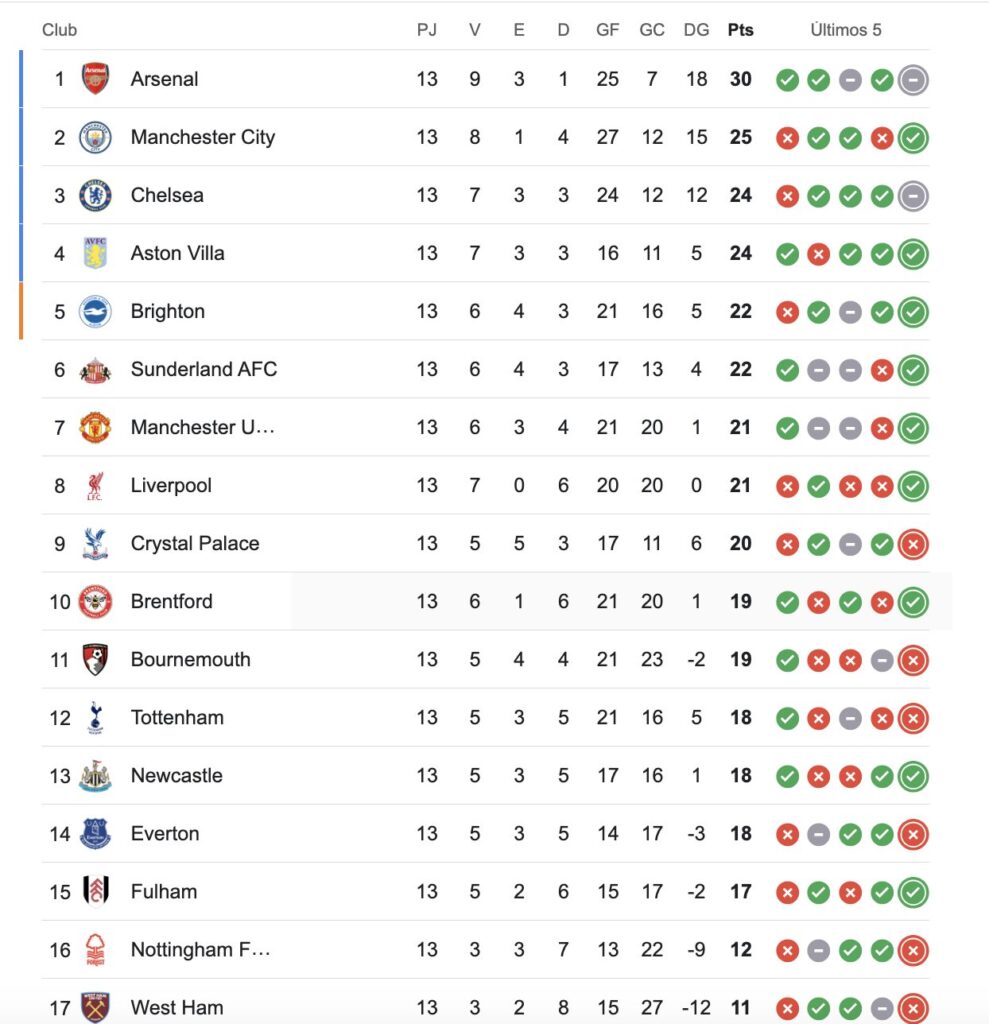Click the Everton crest icon

point(95,833)
